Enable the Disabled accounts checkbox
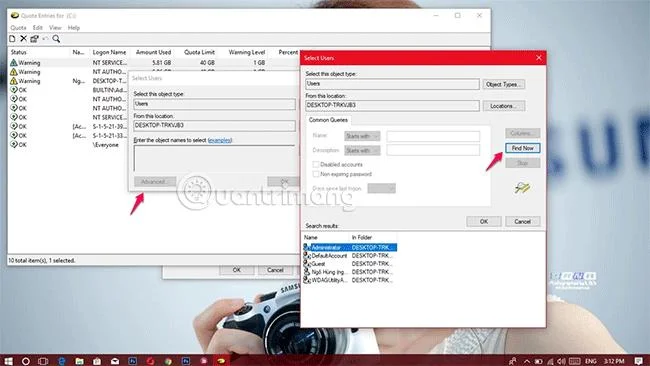The image size is (650, 366). click(x=316, y=165)
